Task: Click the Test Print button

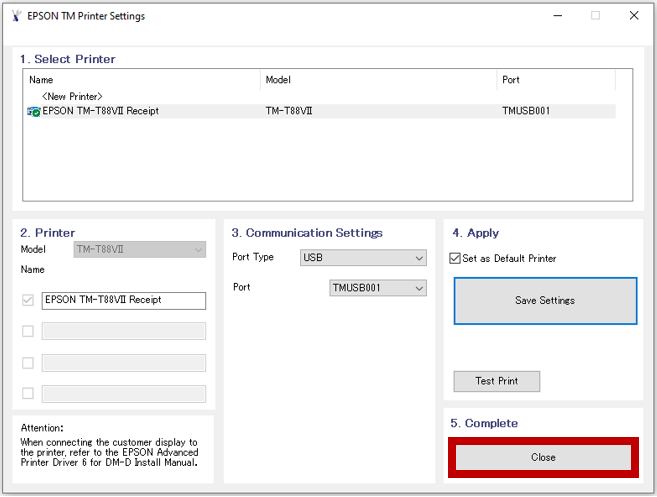Action: click(497, 381)
